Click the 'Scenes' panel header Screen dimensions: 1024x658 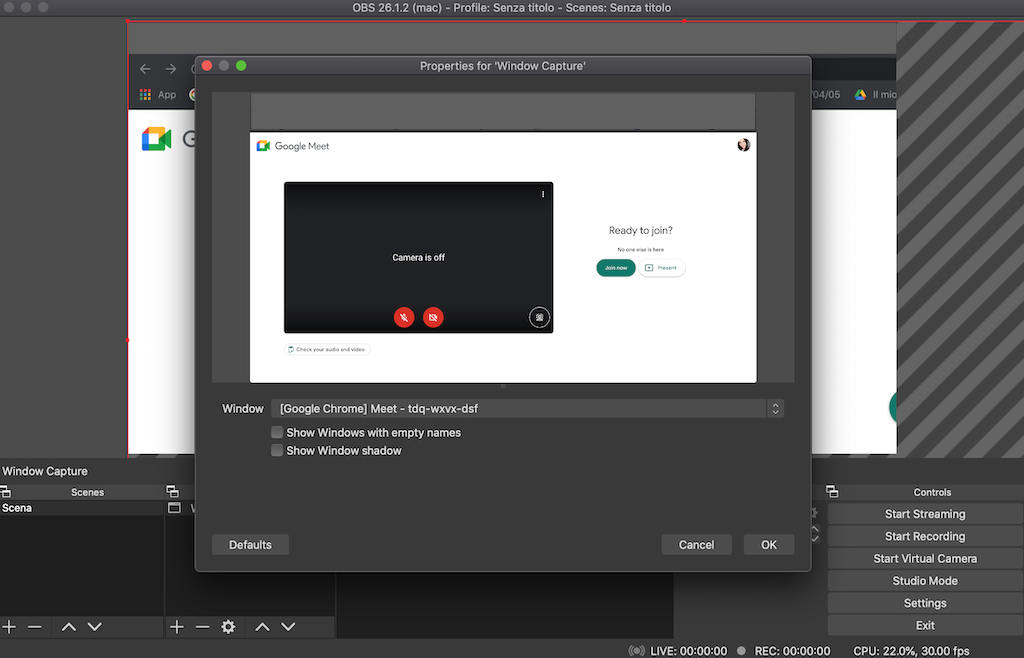click(x=88, y=492)
